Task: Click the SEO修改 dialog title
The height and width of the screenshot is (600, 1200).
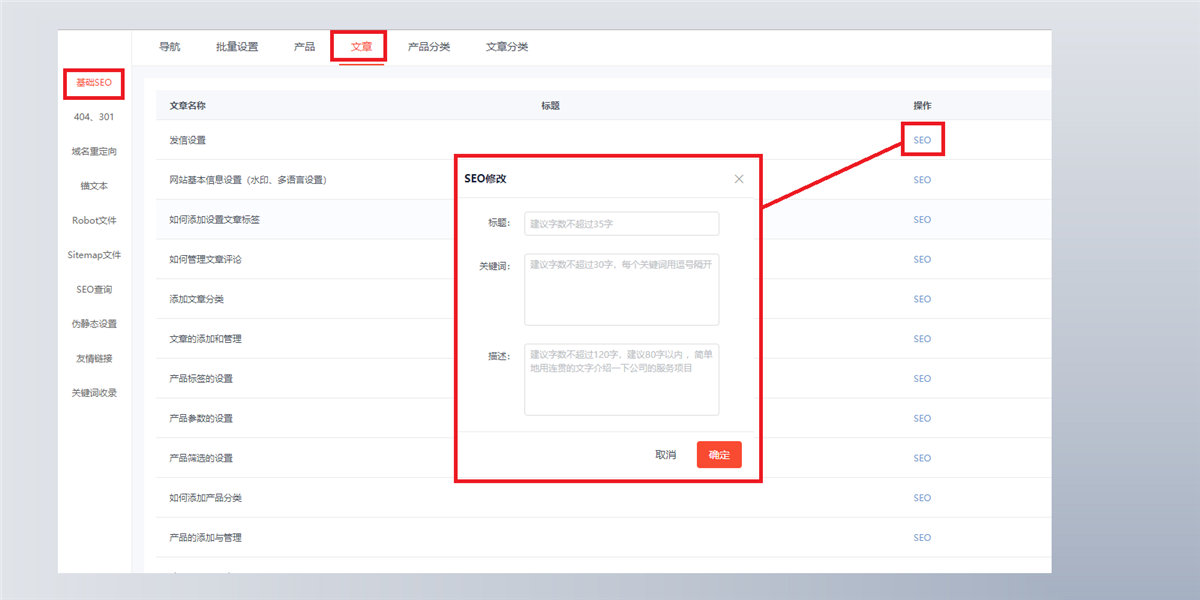Action: coord(486,179)
